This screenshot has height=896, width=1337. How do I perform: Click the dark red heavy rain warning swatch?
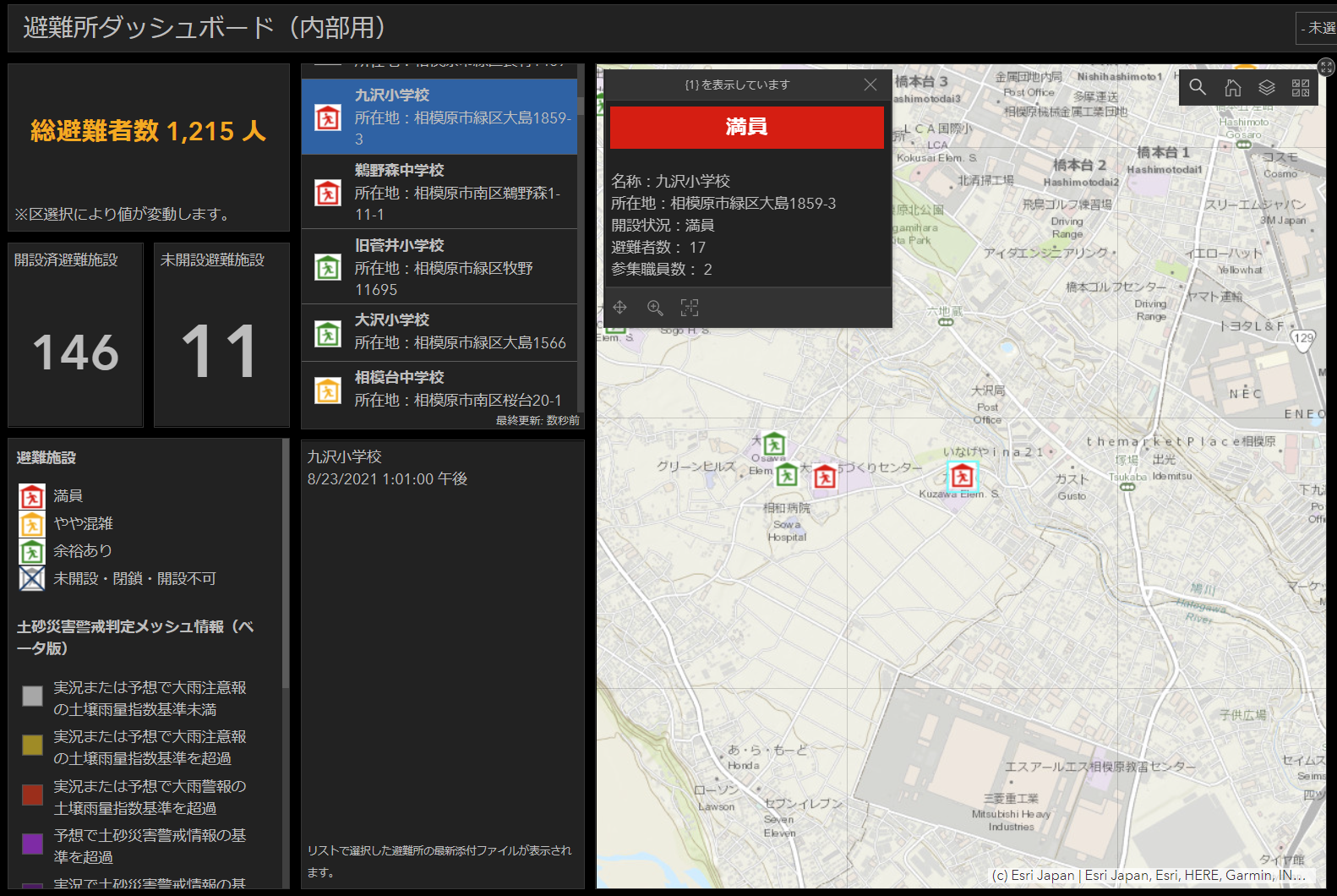(32, 795)
